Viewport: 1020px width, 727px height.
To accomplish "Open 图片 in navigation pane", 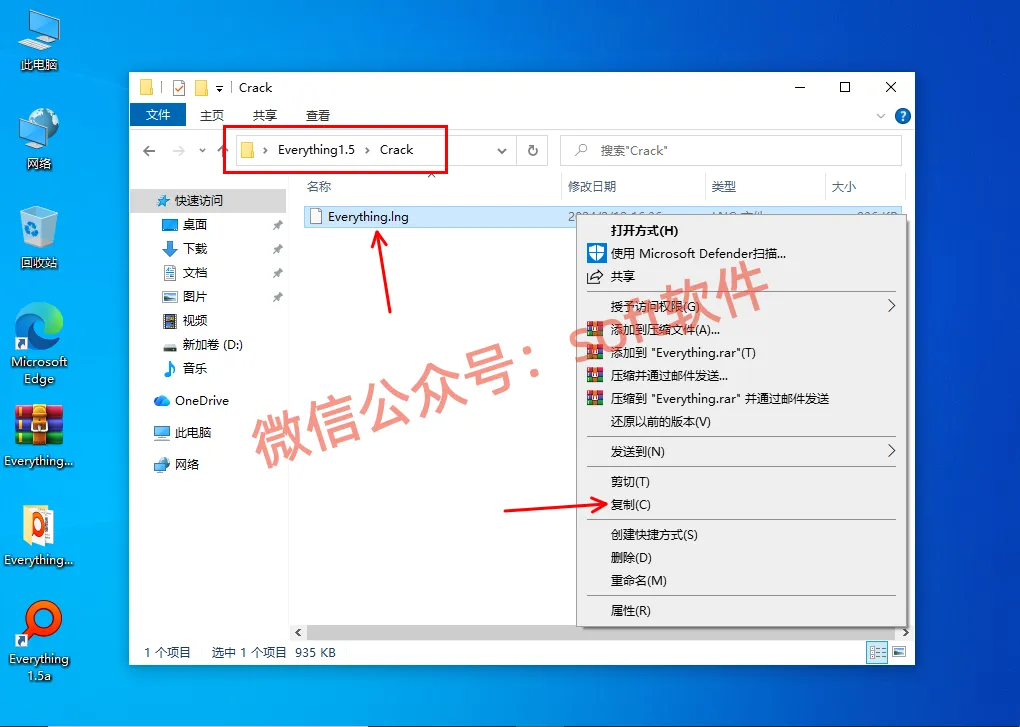I will [x=195, y=297].
